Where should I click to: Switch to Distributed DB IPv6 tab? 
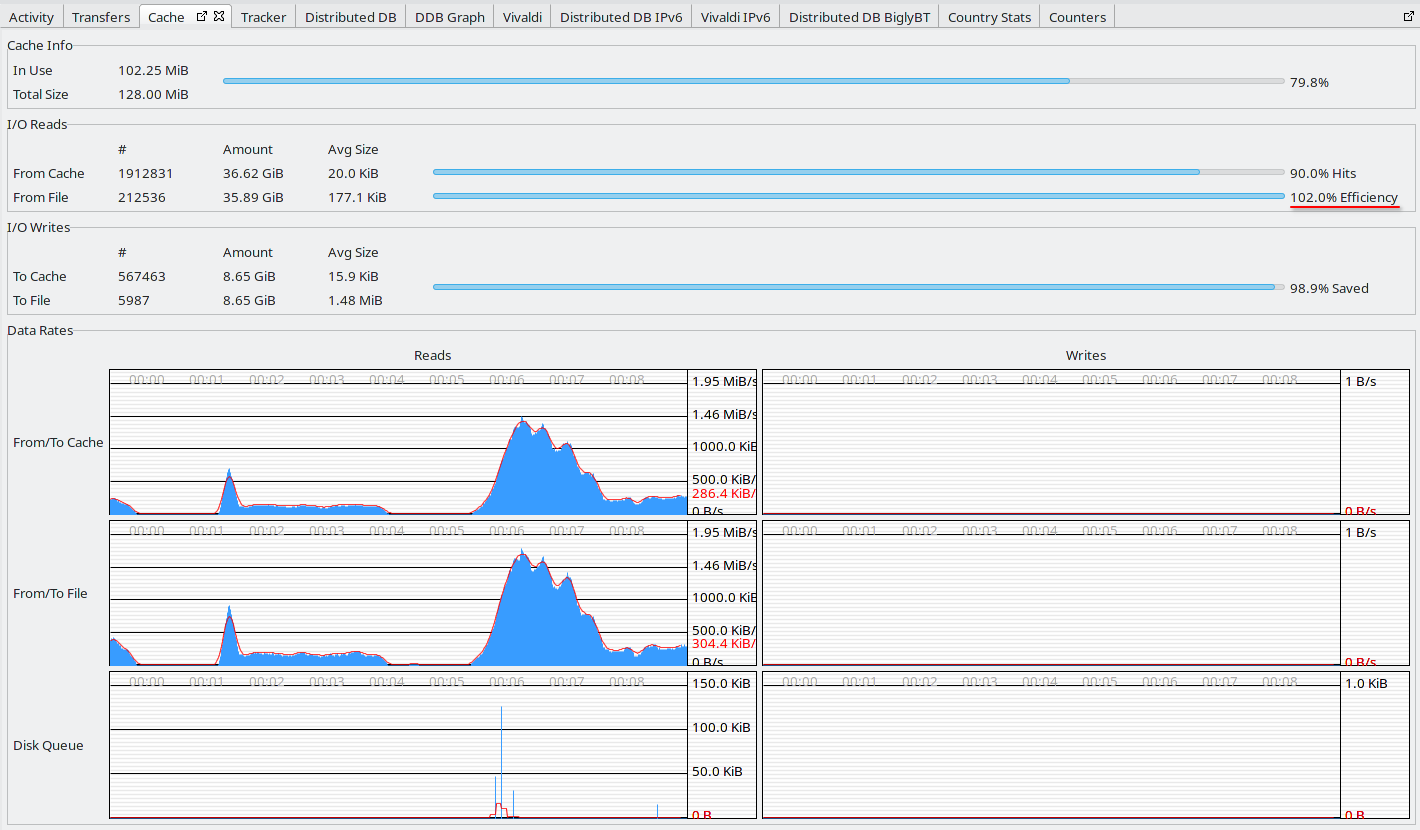tap(621, 17)
